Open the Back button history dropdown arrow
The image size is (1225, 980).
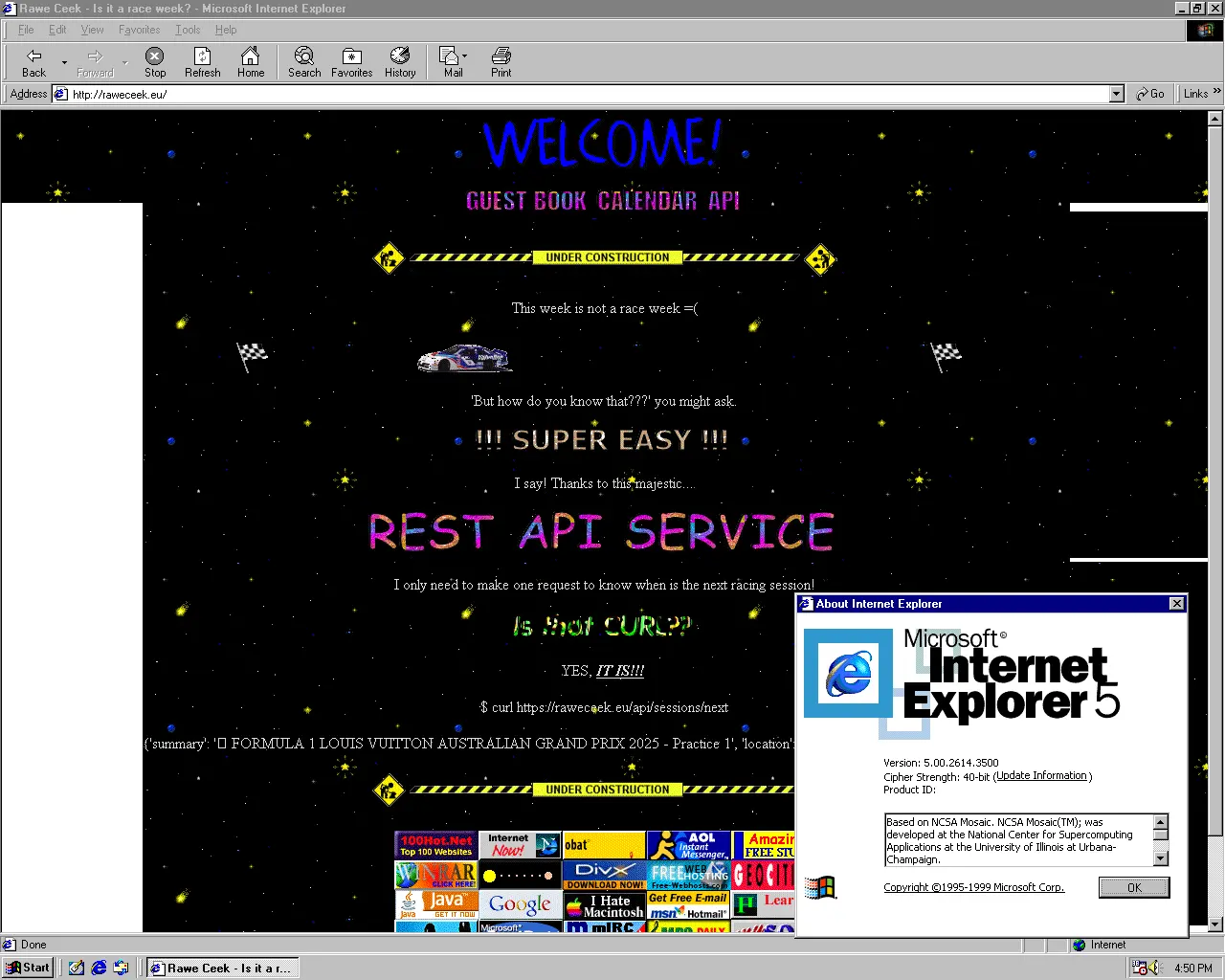[x=64, y=63]
